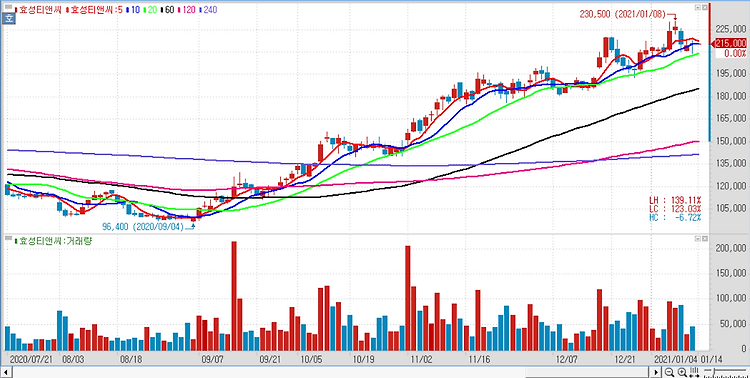Click the 195,000 price axis label
This screenshot has width=750, height=378.
pos(730,73)
